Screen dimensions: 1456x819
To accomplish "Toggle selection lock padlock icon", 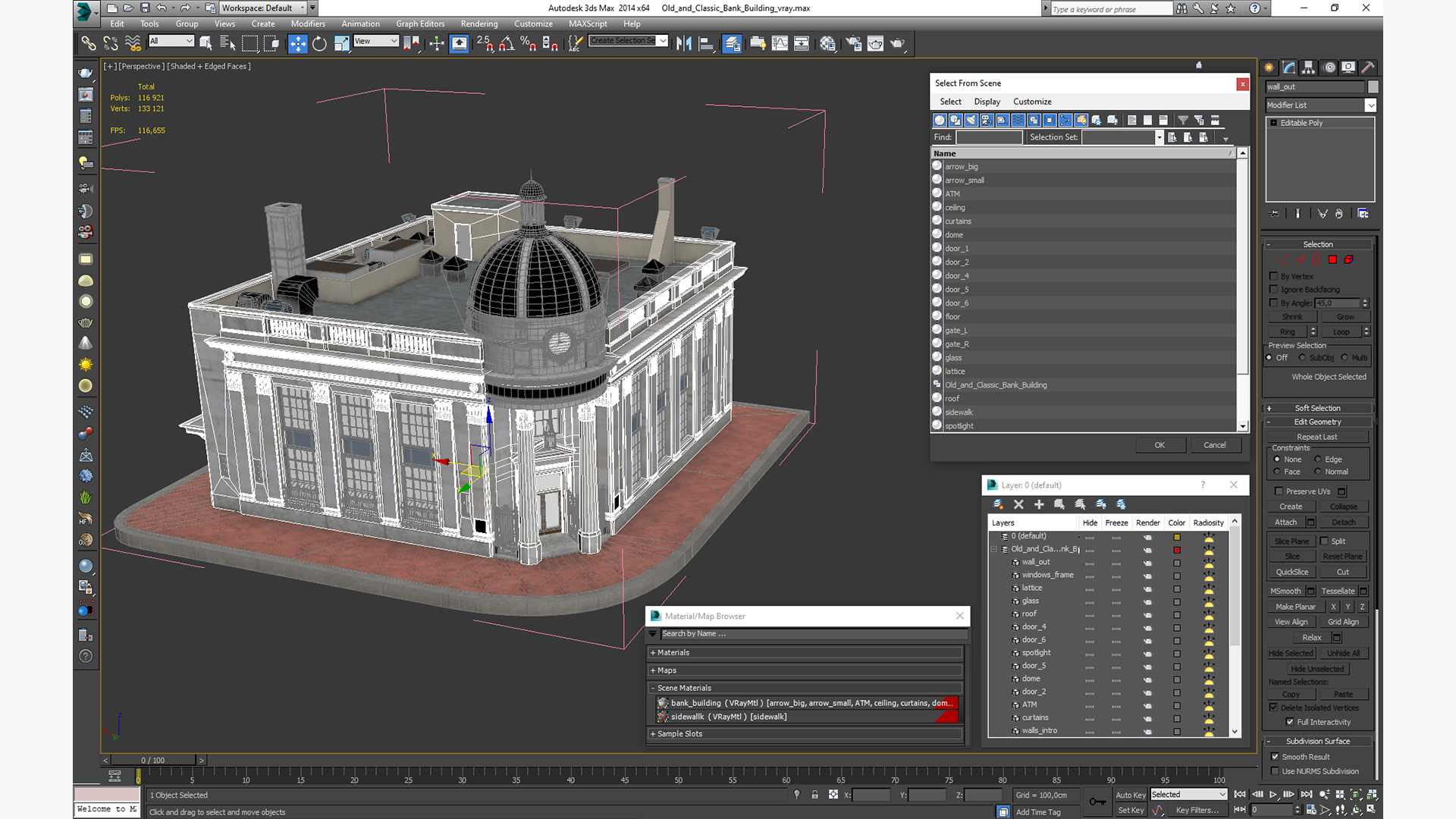I will (x=814, y=795).
